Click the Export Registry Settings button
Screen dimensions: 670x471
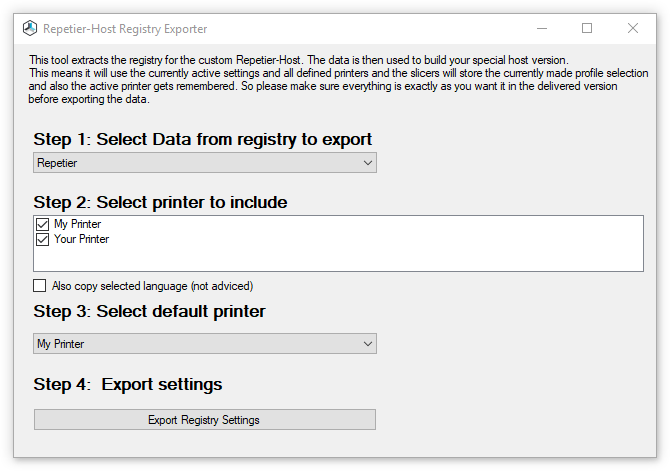coord(205,420)
